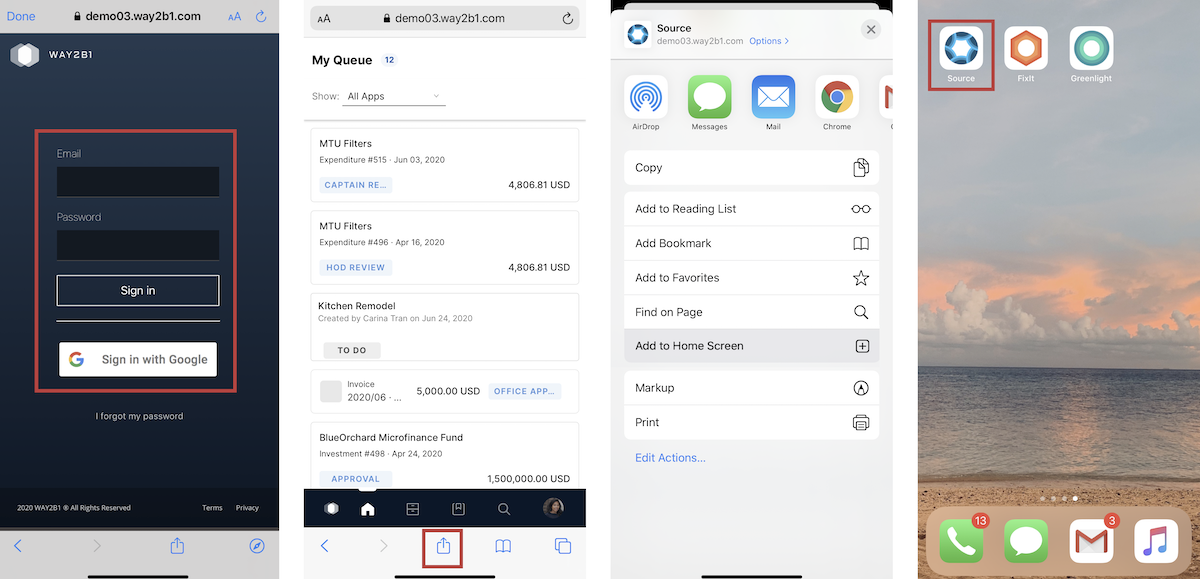Click the Password input field
This screenshot has width=1200, height=579.
(138, 245)
